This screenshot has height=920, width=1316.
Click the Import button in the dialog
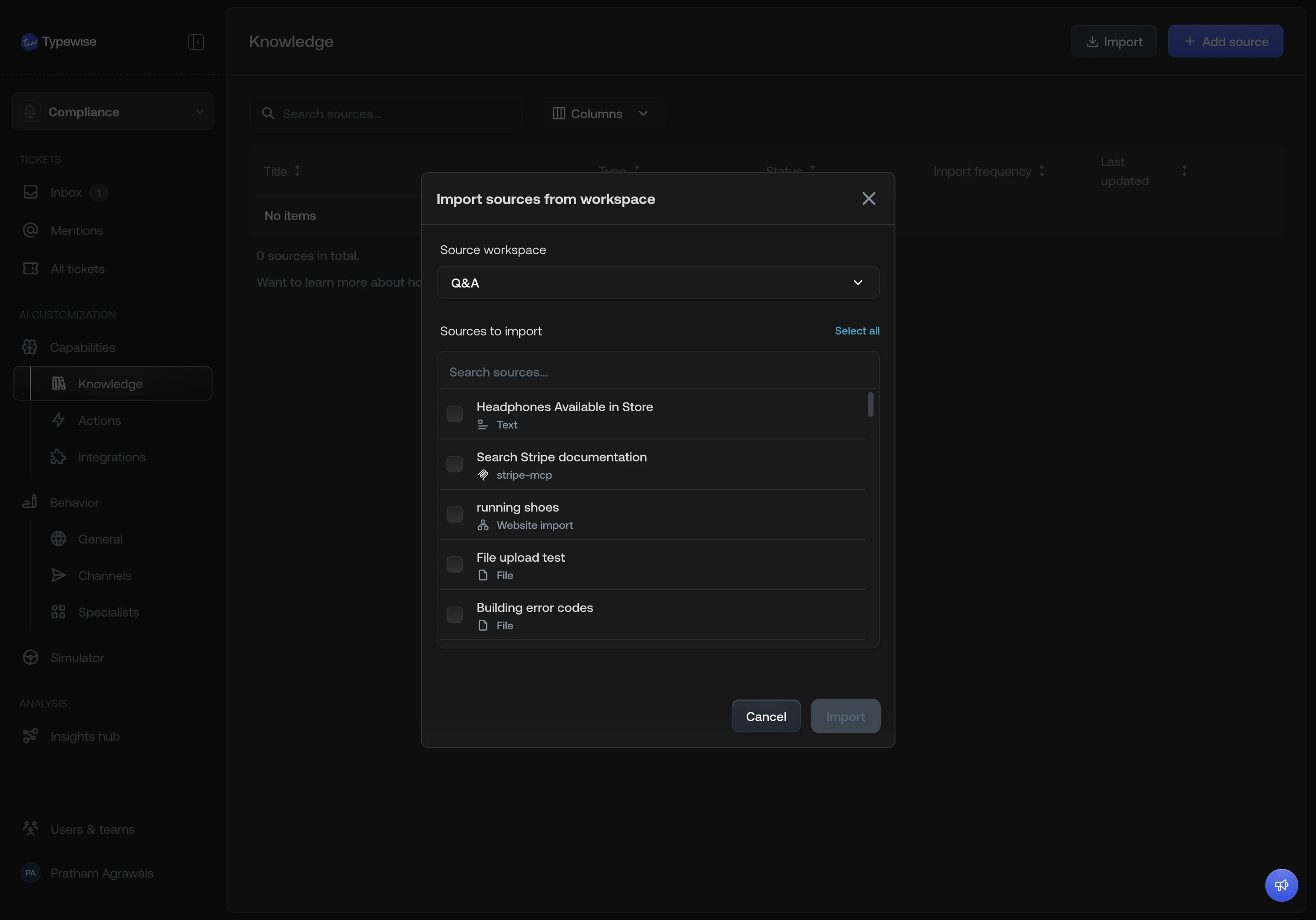click(845, 716)
